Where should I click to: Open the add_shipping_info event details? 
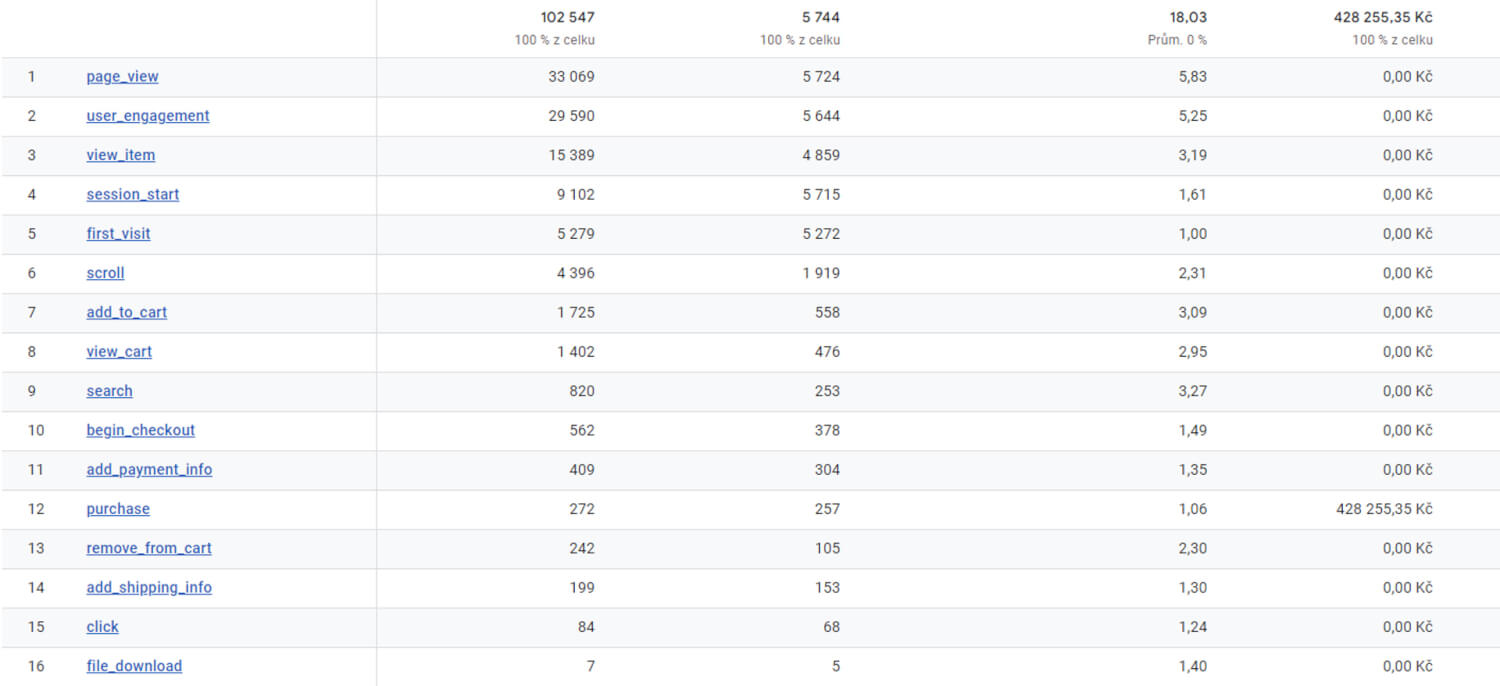point(149,587)
